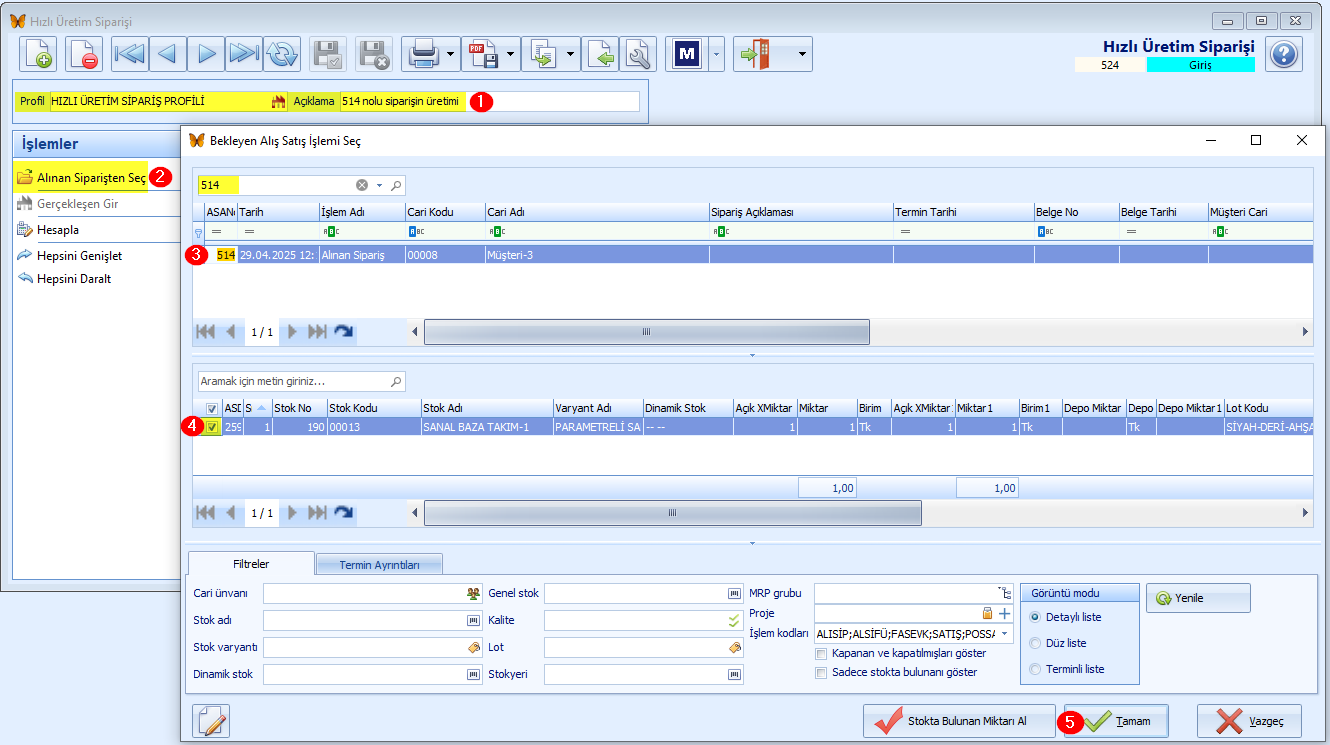
Task: Open the PDF export dropdown arrow
Action: click(x=511, y=54)
